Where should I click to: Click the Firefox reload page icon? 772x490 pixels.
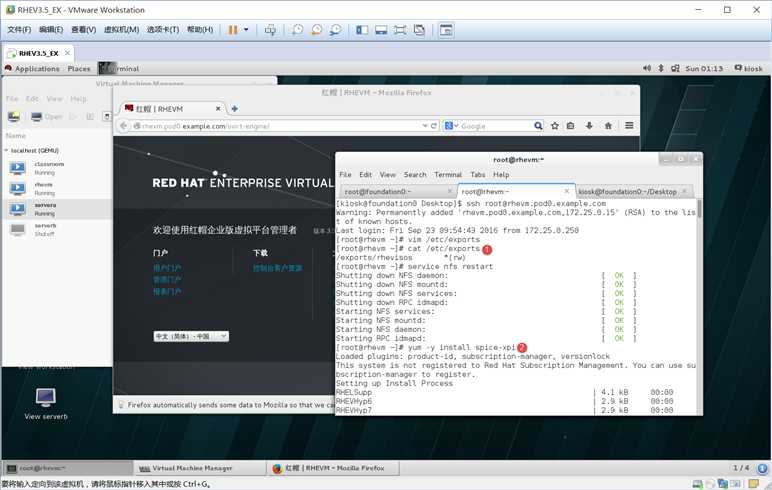(434, 126)
